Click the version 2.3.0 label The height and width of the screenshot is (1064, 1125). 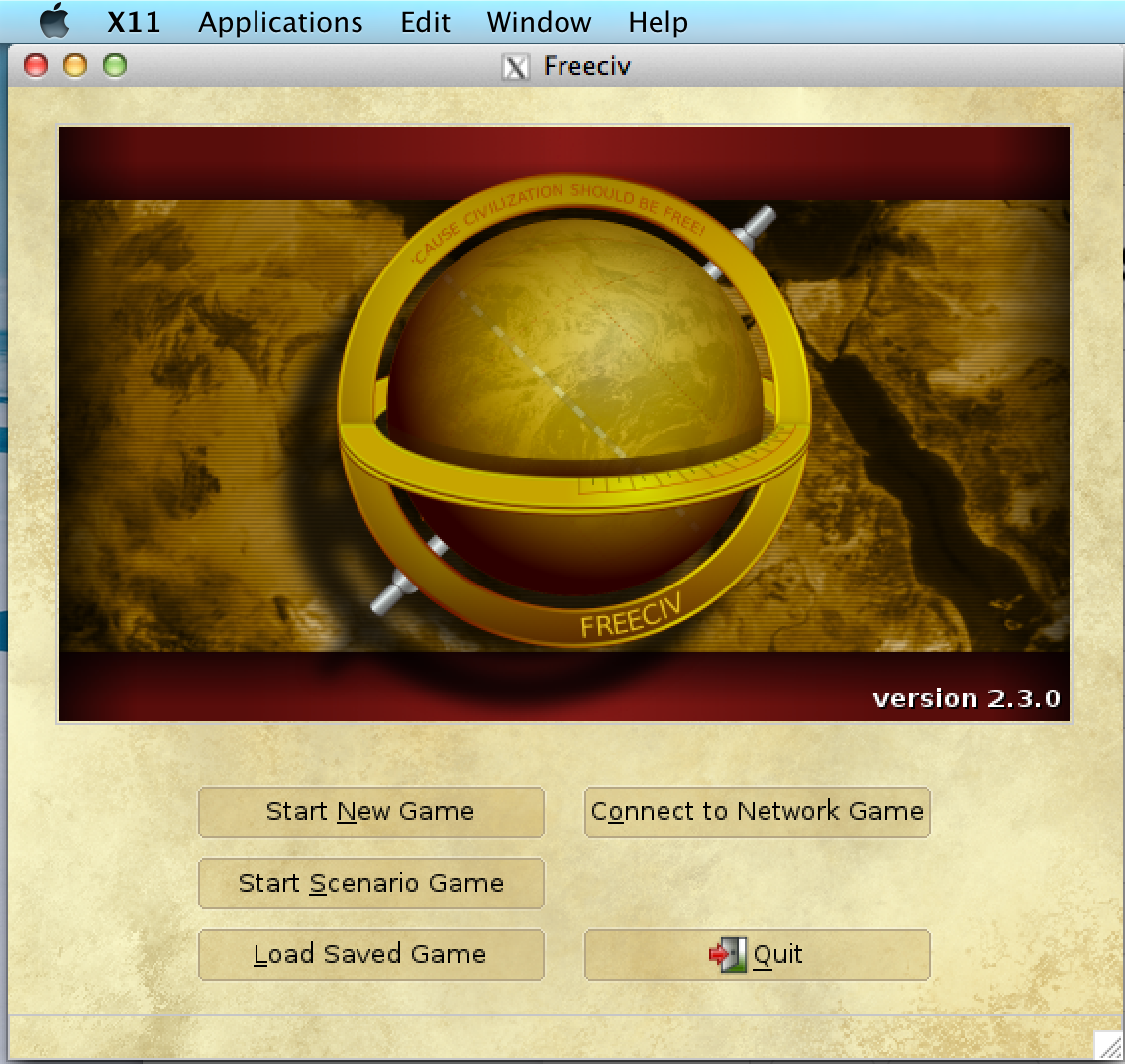pyautogui.click(x=968, y=698)
